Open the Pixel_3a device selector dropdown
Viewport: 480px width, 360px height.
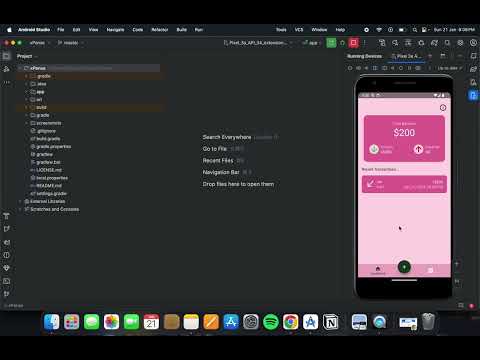[x=258, y=43]
